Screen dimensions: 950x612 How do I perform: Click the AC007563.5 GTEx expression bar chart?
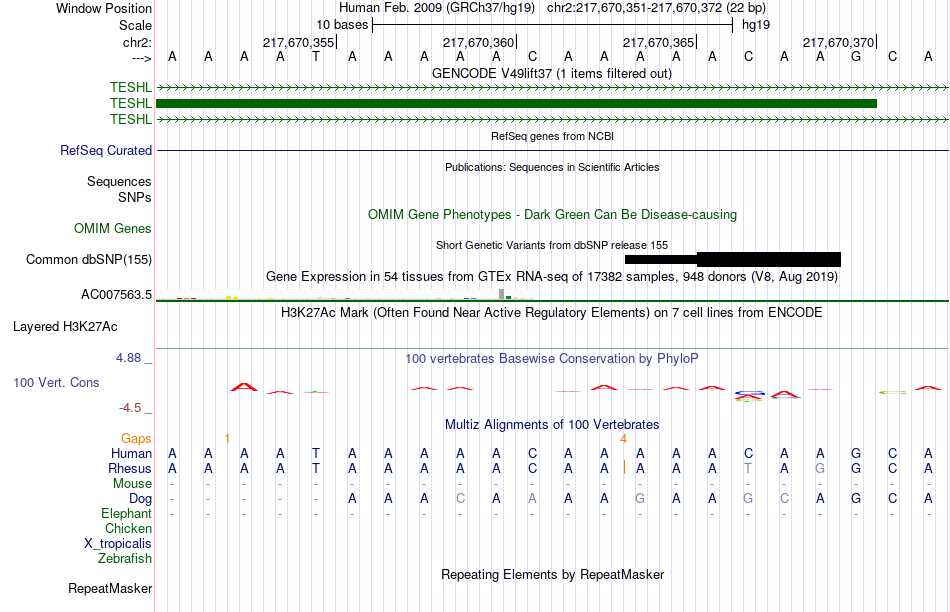pos(345,294)
